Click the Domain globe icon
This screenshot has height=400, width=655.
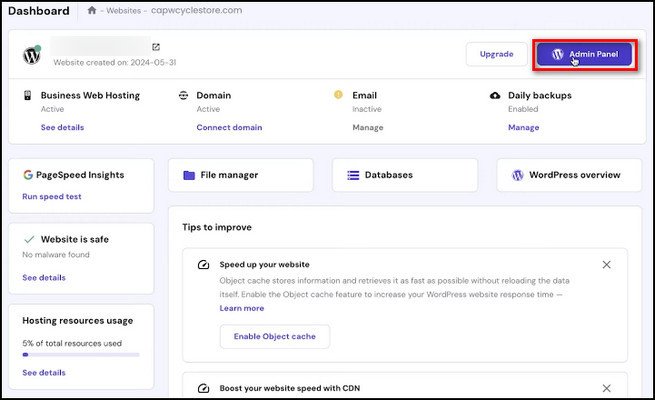click(x=183, y=95)
